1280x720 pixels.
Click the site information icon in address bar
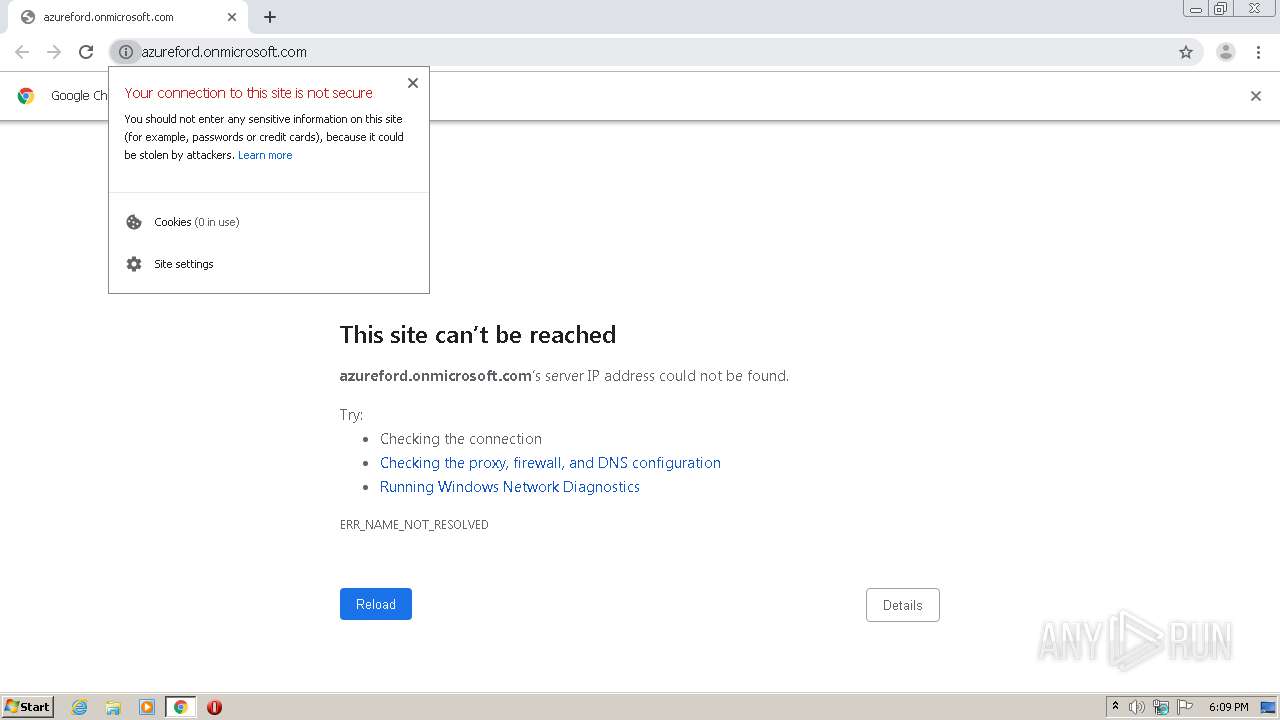tap(126, 52)
